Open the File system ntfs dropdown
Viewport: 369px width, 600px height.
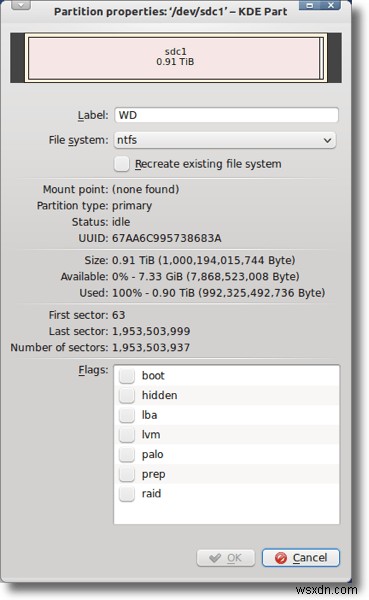(225, 140)
